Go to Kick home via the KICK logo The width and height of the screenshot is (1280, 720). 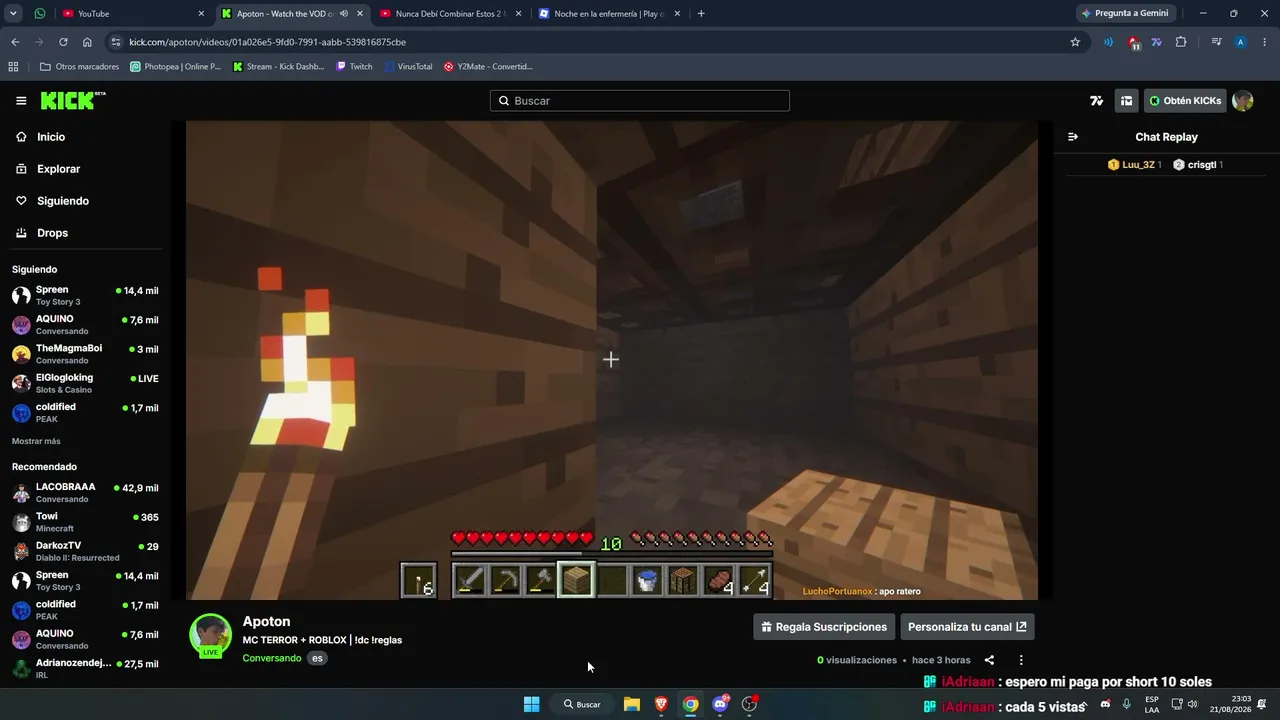(x=72, y=100)
